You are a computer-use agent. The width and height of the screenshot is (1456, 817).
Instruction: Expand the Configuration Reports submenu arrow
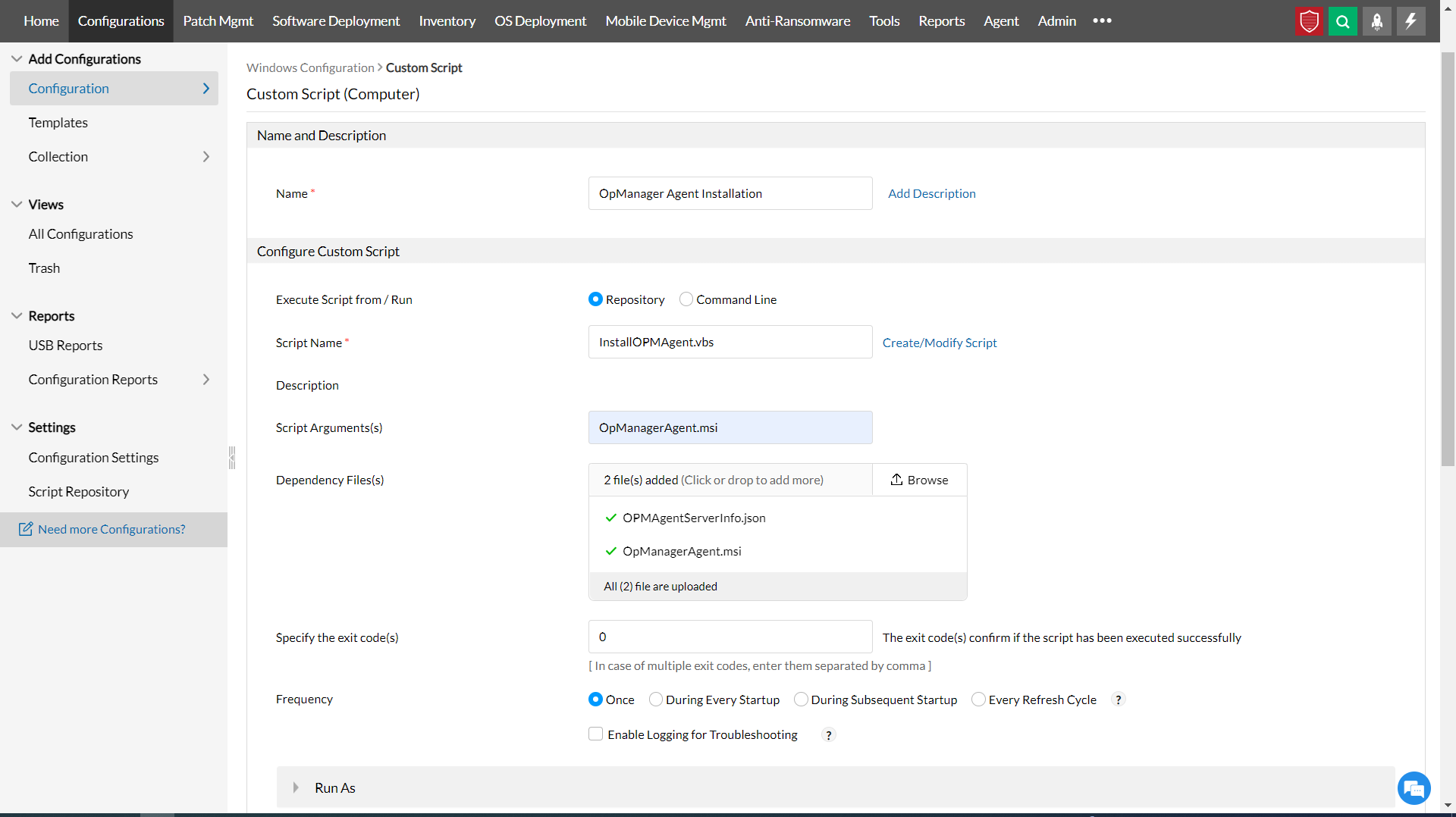click(206, 380)
